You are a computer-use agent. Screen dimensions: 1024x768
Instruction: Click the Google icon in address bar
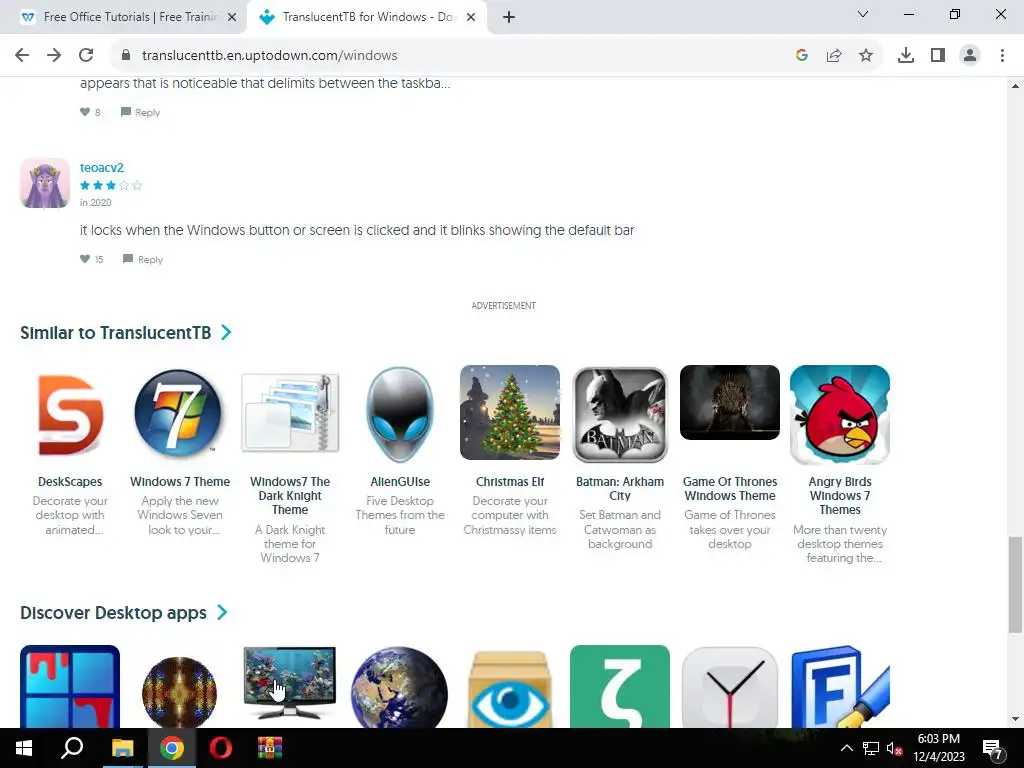[x=802, y=56]
